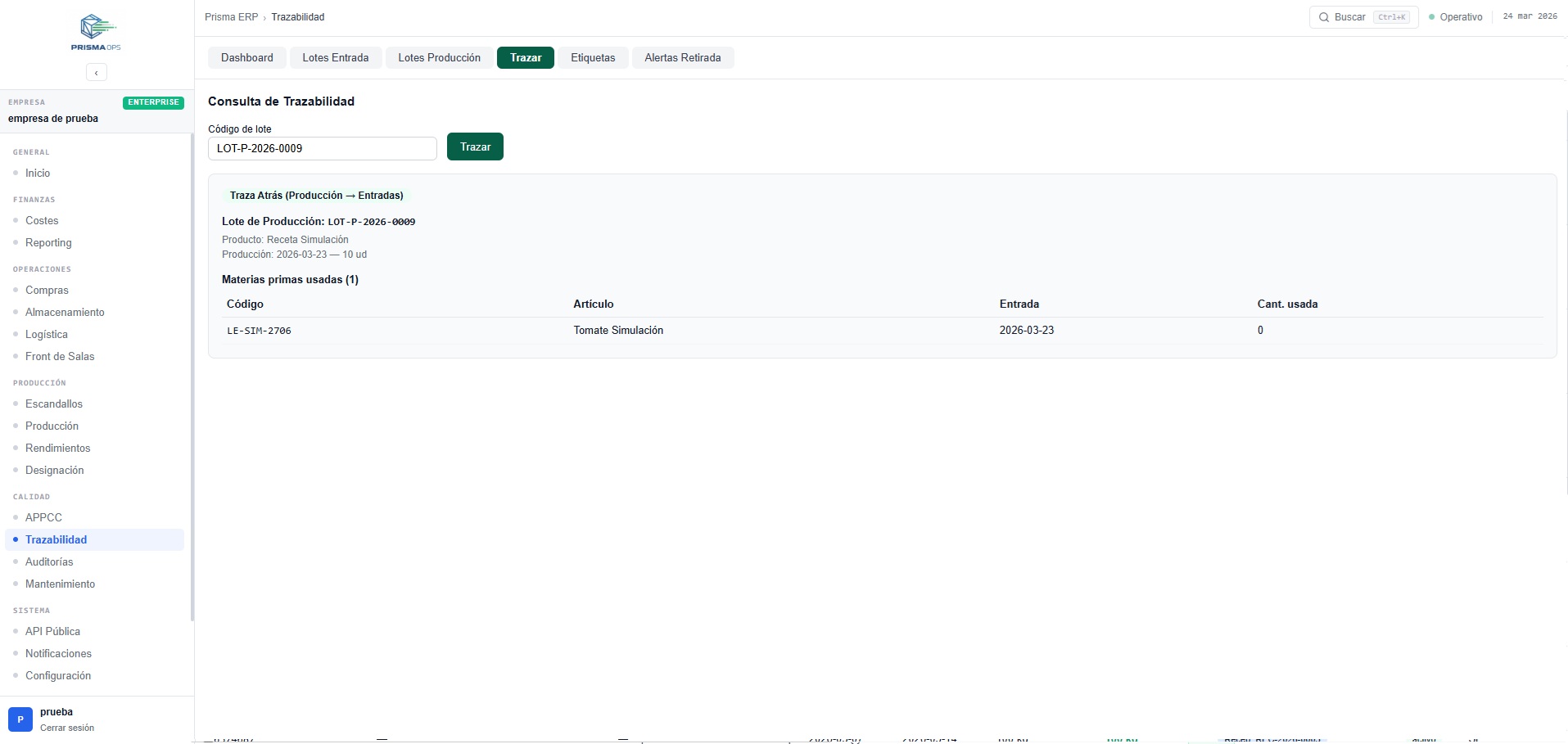This screenshot has width=1568, height=744.
Task: Navigate to APPCC in sidebar
Action: click(43, 517)
